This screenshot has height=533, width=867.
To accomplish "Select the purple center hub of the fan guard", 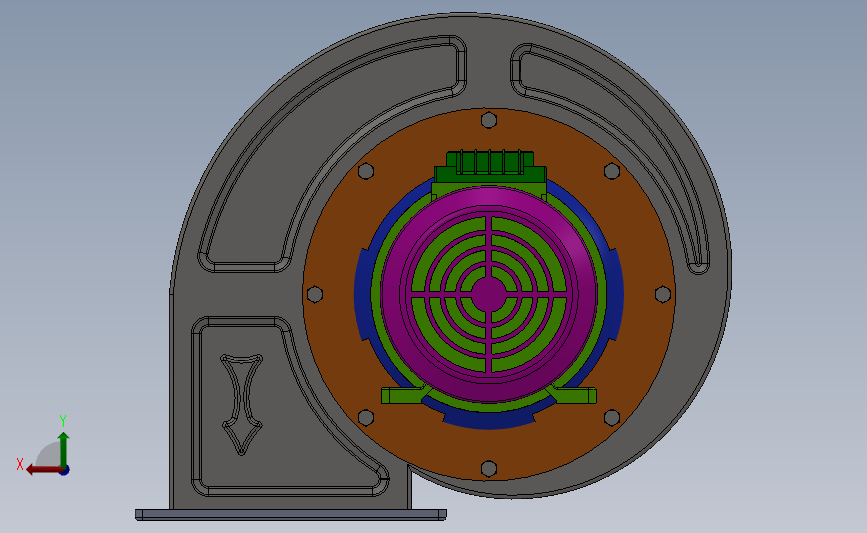I will pos(488,294).
